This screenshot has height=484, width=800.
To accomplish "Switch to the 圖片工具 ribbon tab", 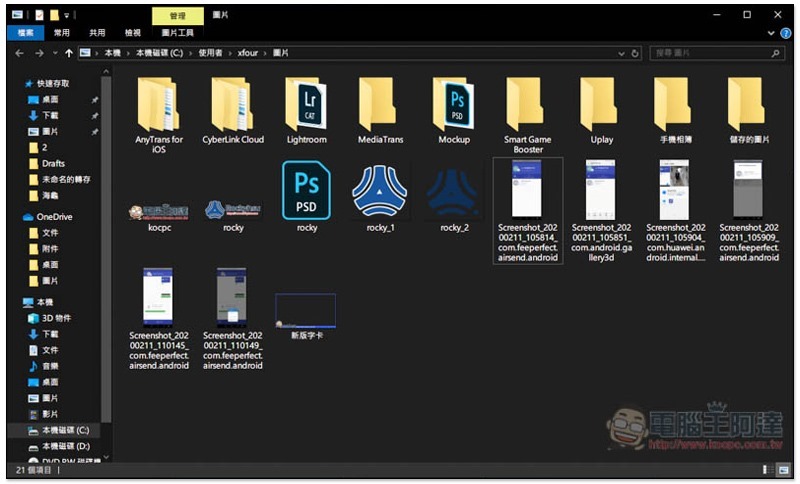I will click(178, 33).
